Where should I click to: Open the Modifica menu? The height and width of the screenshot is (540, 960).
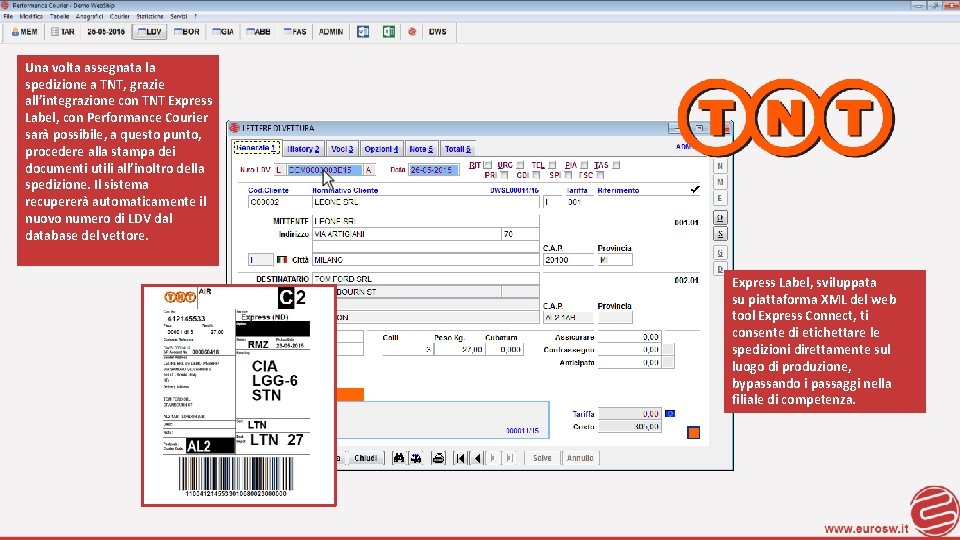31,16
